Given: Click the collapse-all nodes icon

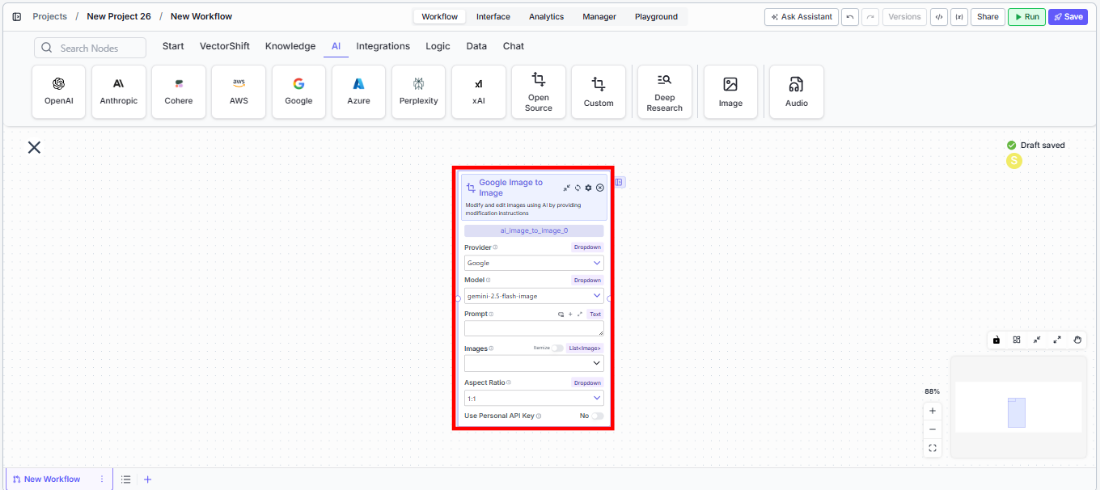Looking at the screenshot, I should tap(1037, 340).
